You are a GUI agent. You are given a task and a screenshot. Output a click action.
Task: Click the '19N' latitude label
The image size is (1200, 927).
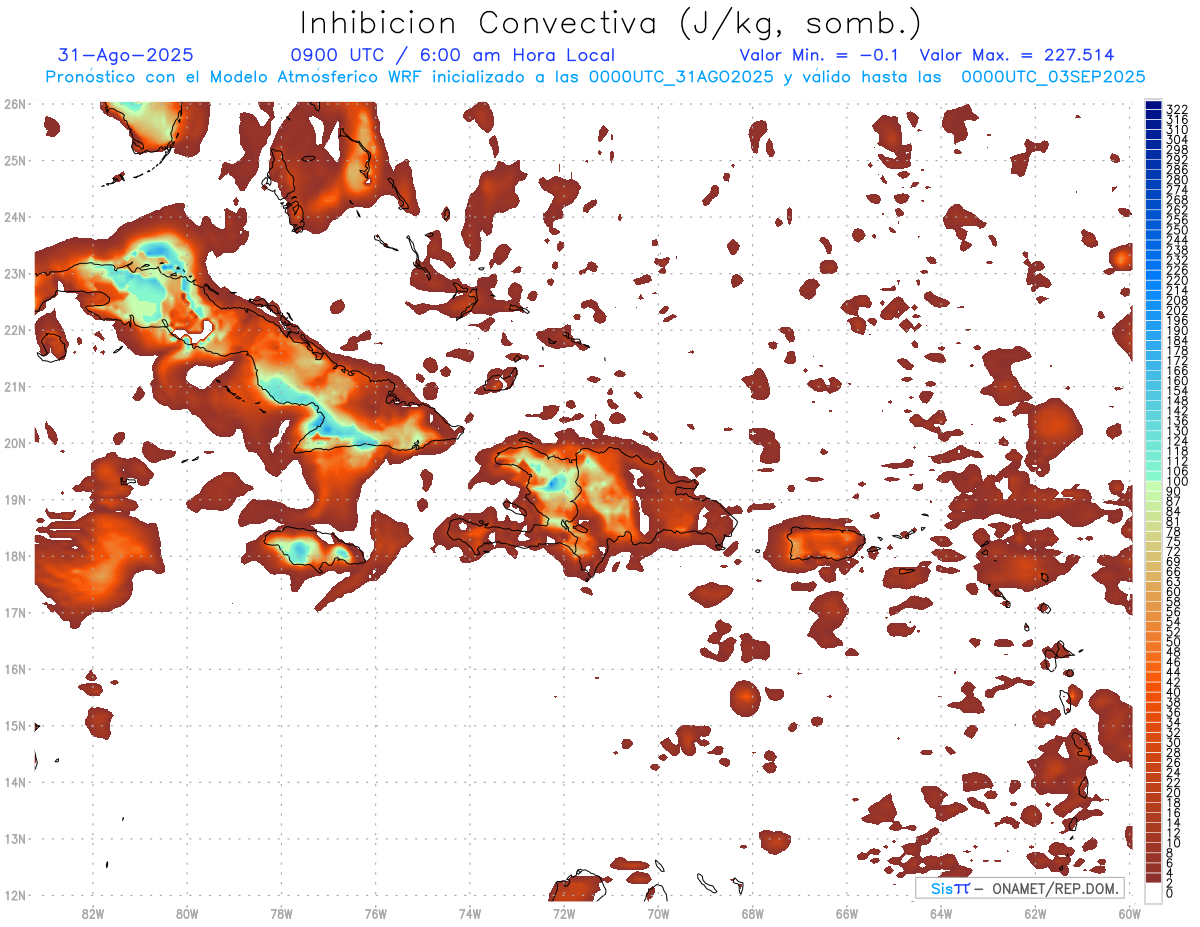(x=15, y=499)
